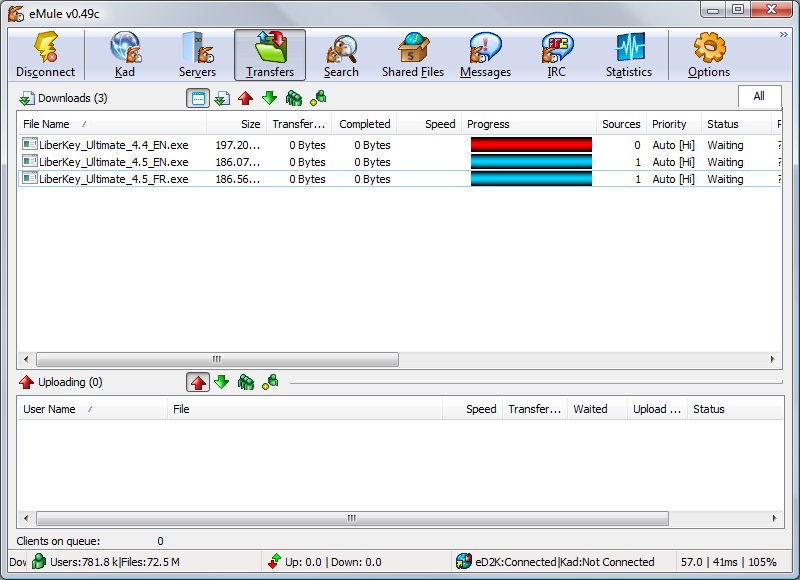Open the Messages panel

coord(485,55)
